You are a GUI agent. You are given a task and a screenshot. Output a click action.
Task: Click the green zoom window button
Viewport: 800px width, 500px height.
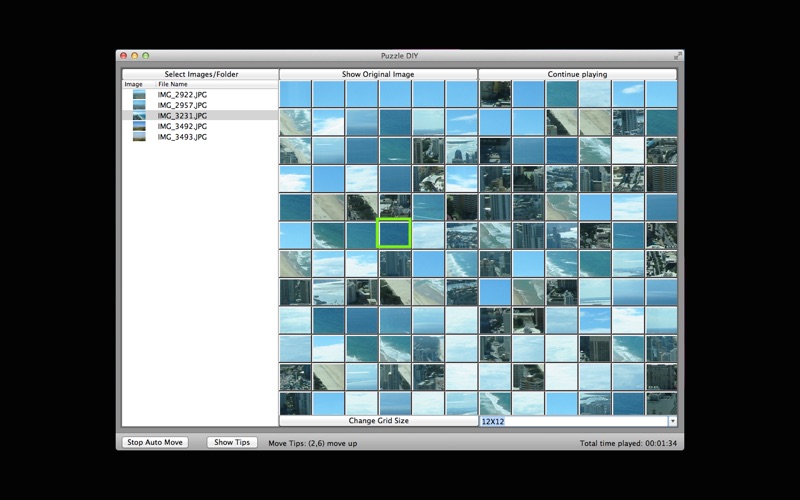(145, 56)
